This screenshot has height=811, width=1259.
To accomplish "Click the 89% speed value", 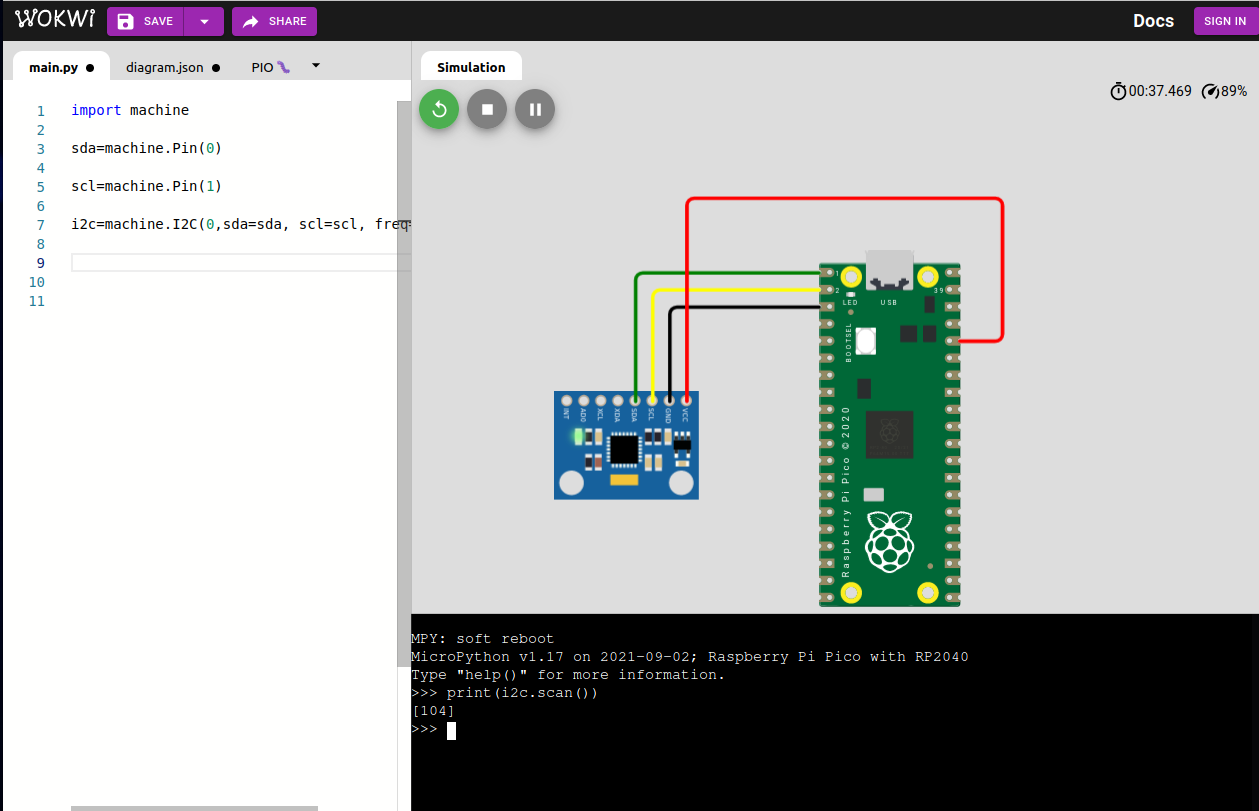I will click(1234, 91).
